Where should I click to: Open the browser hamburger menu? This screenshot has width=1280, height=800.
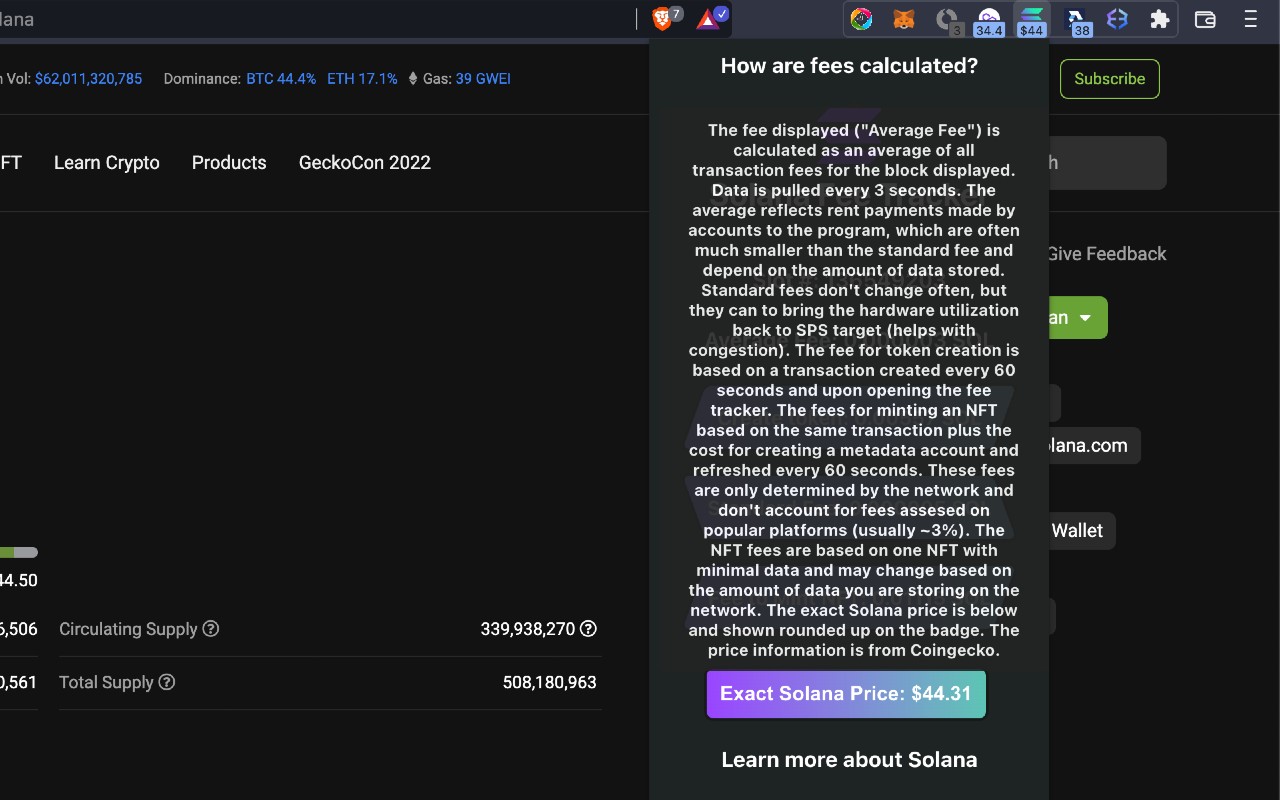pos(1249,19)
